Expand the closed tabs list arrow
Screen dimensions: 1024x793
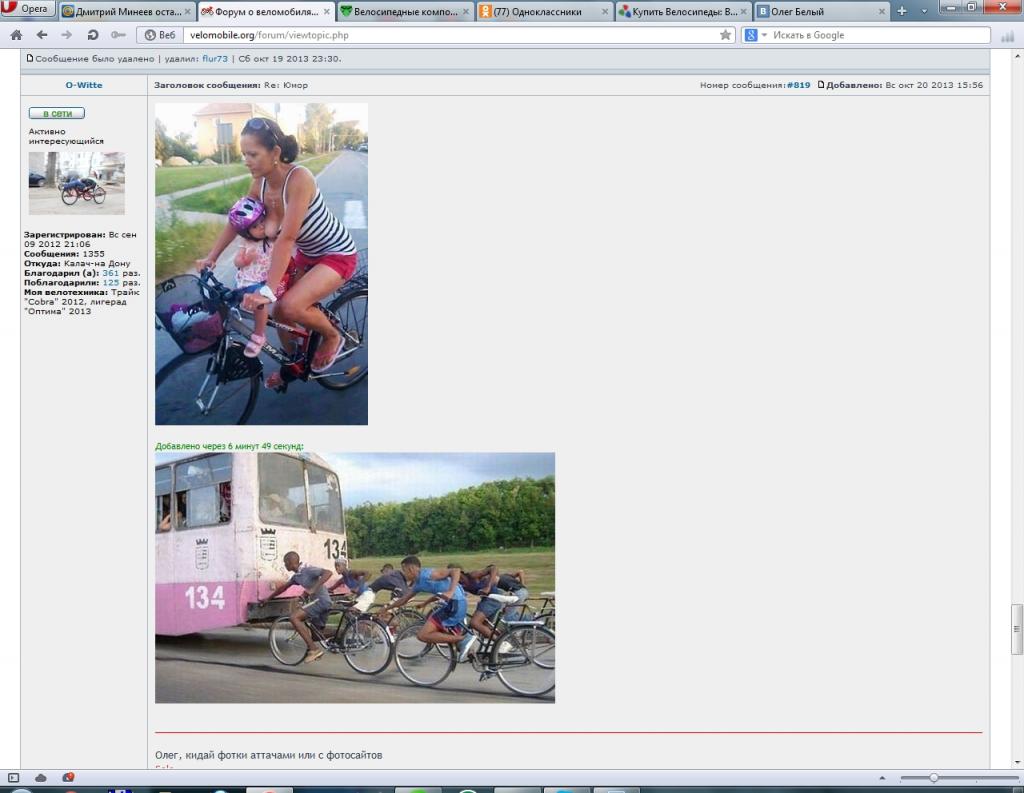[924, 11]
